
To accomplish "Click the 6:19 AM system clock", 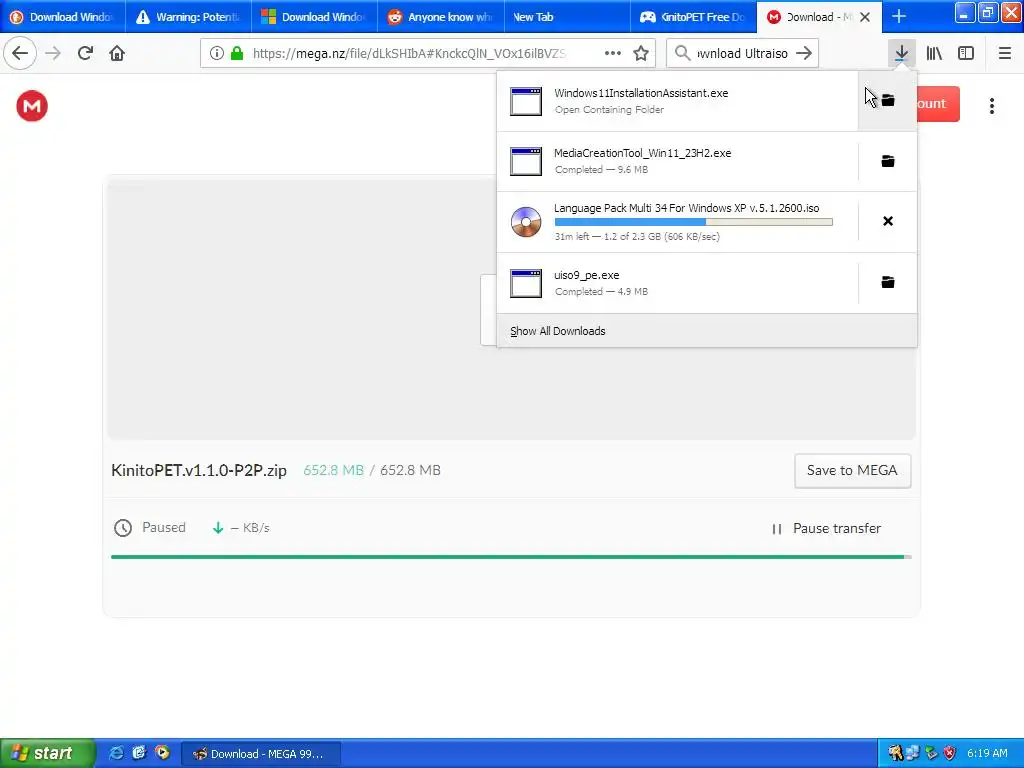I will tap(987, 754).
